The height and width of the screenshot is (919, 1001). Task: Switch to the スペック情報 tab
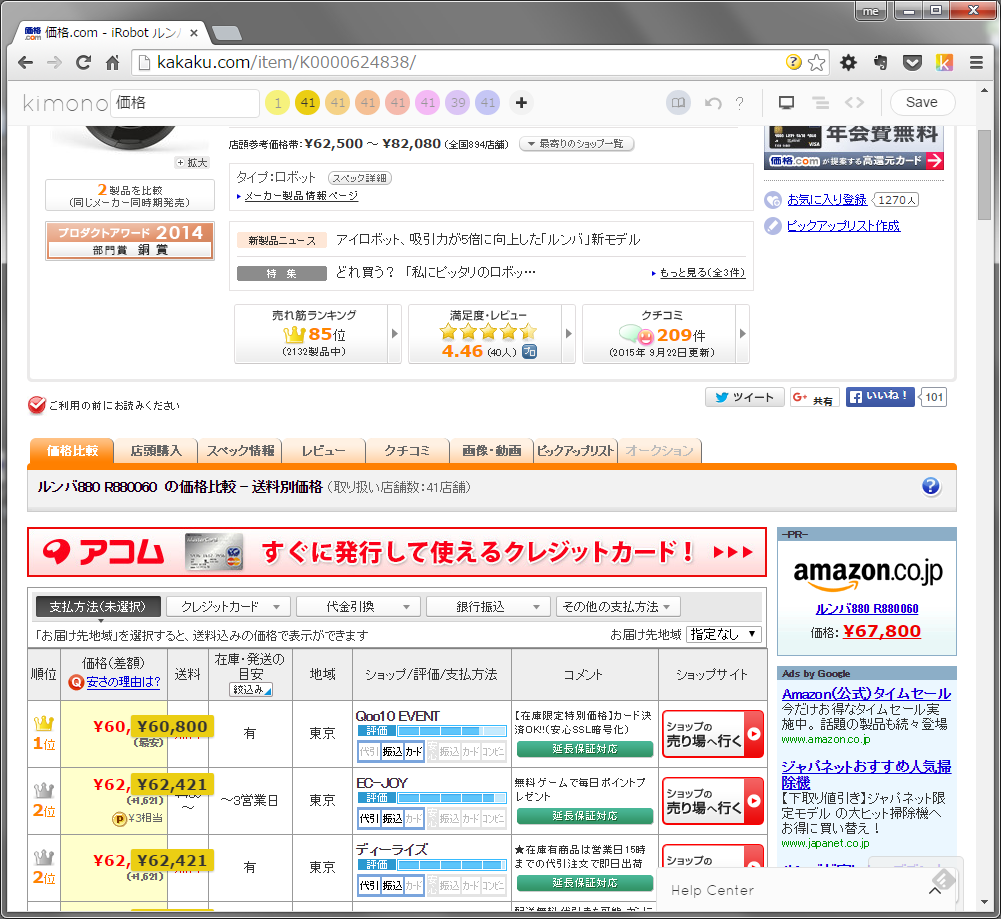point(240,451)
